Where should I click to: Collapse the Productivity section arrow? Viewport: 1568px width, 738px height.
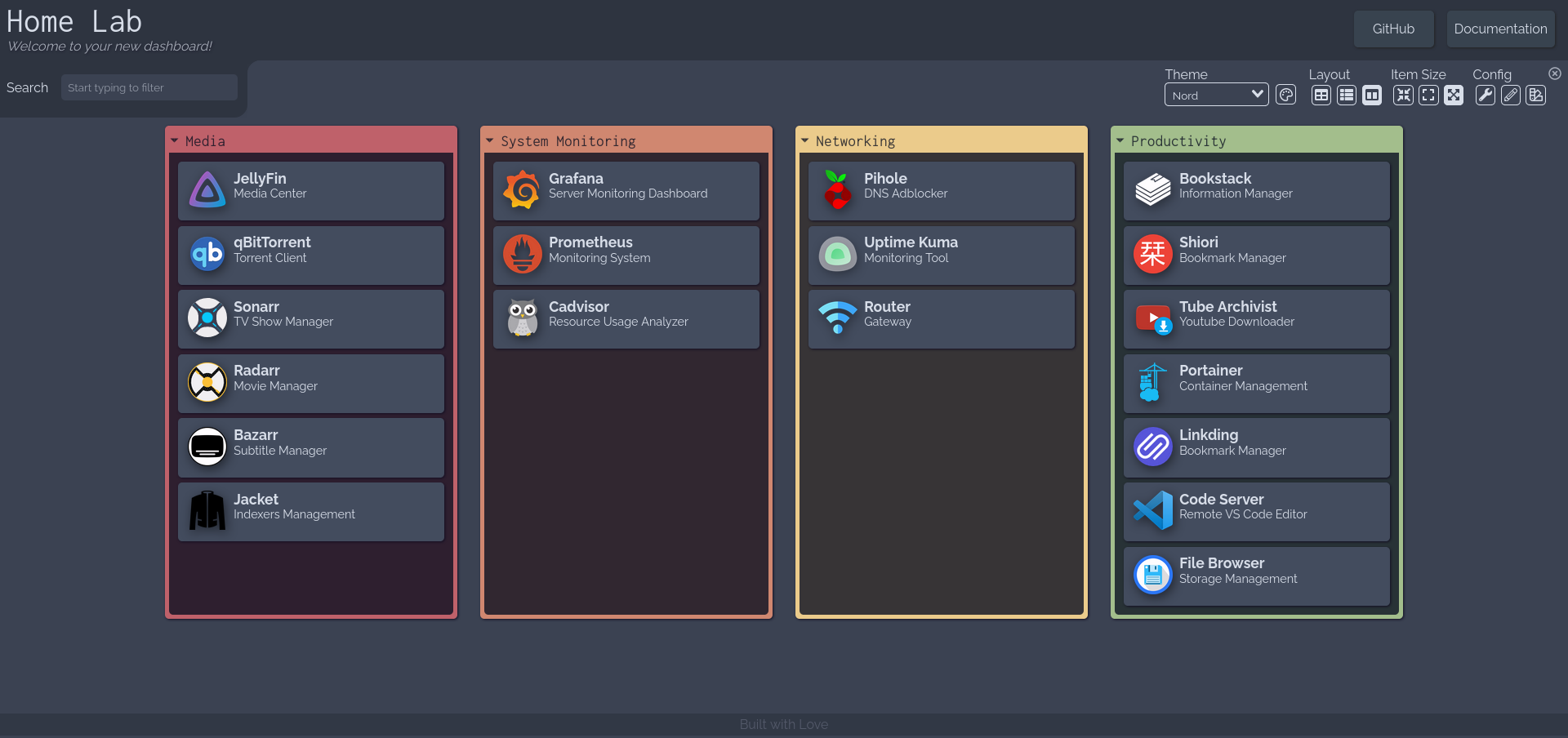click(1120, 140)
